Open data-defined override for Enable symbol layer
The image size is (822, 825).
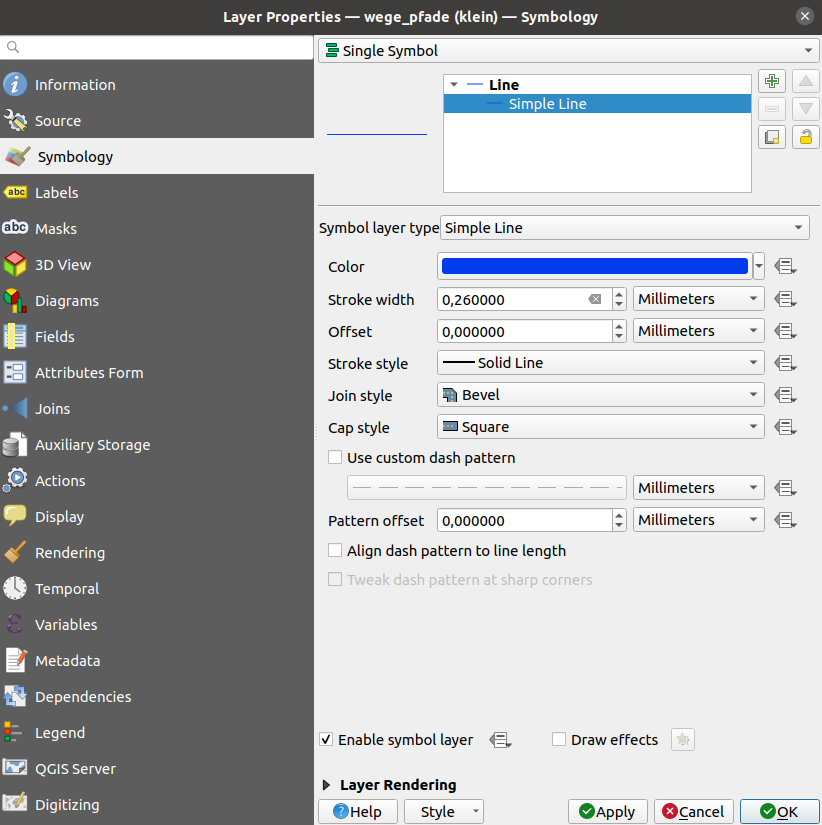tap(500, 740)
